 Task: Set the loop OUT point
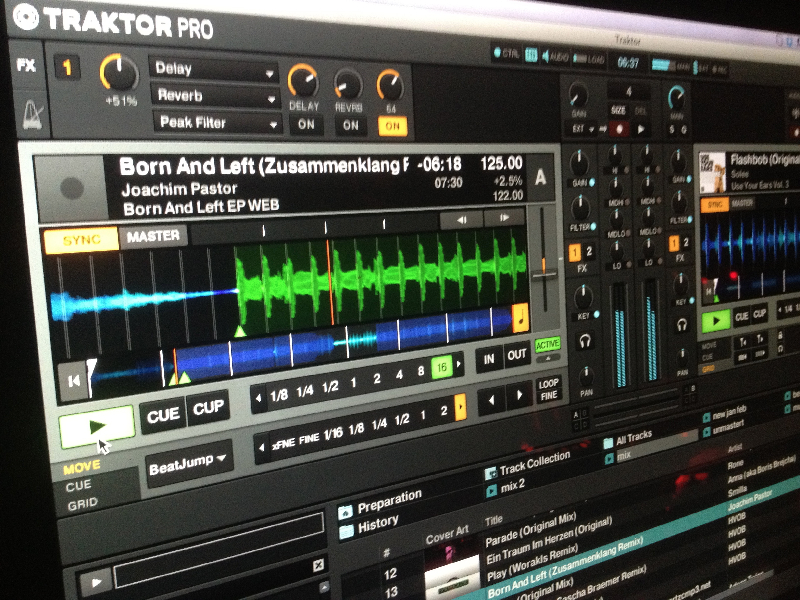(x=516, y=355)
